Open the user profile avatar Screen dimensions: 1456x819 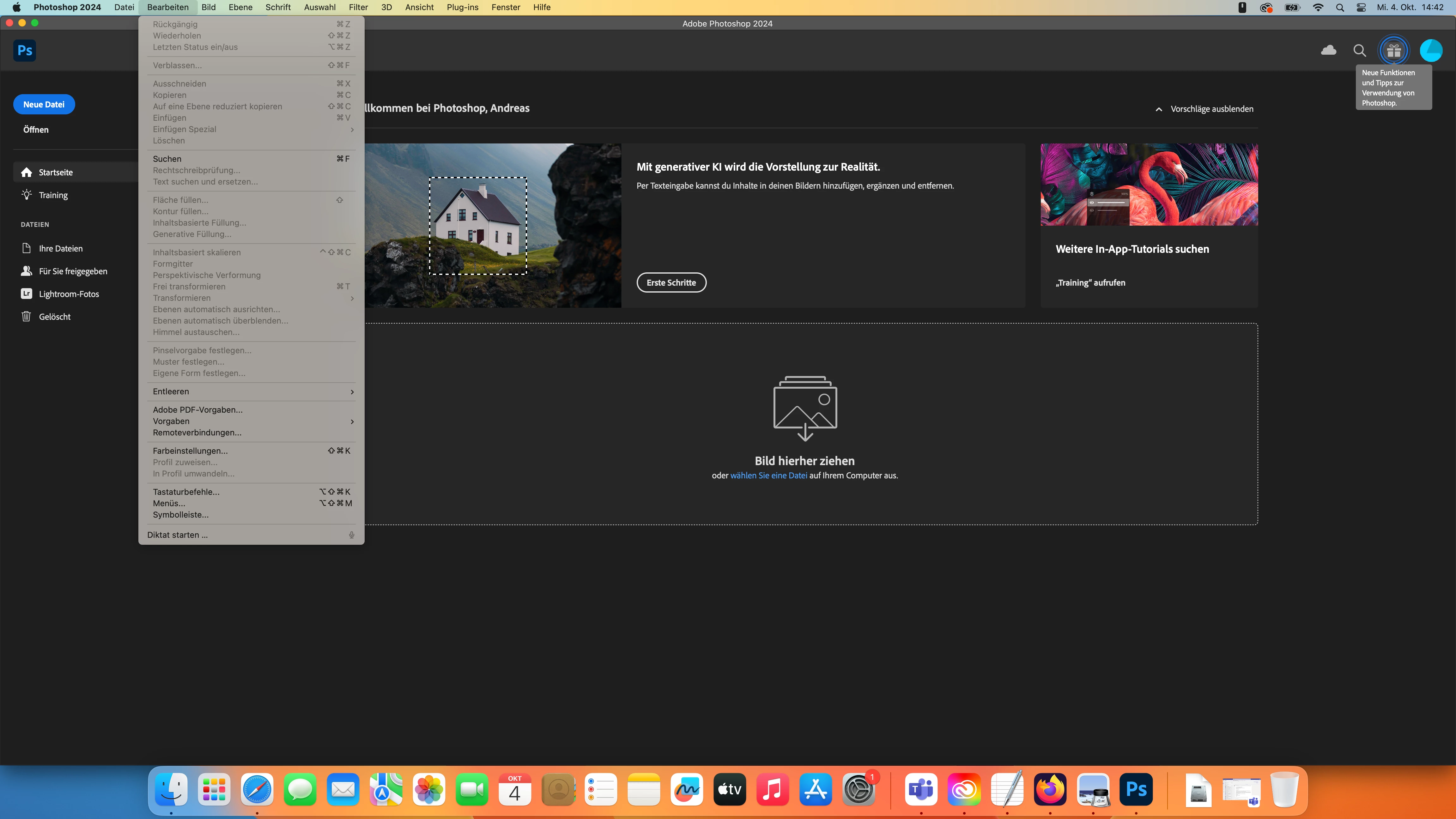click(x=1431, y=50)
